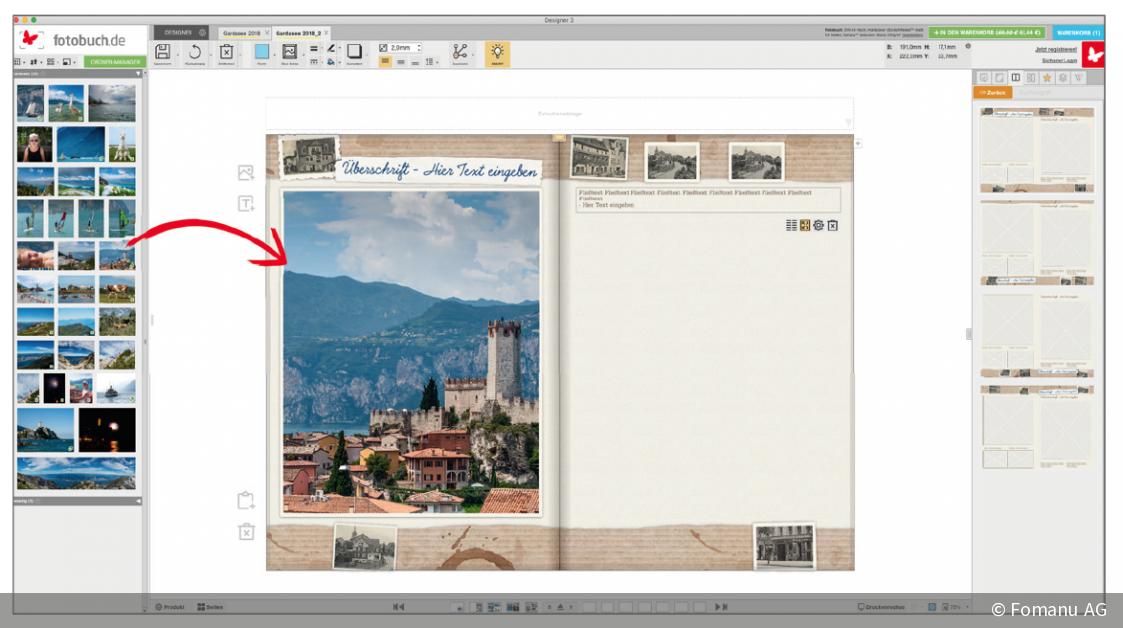
Task: Click the Undo (Rückgängig) arrow icon
Action: click(x=194, y=52)
